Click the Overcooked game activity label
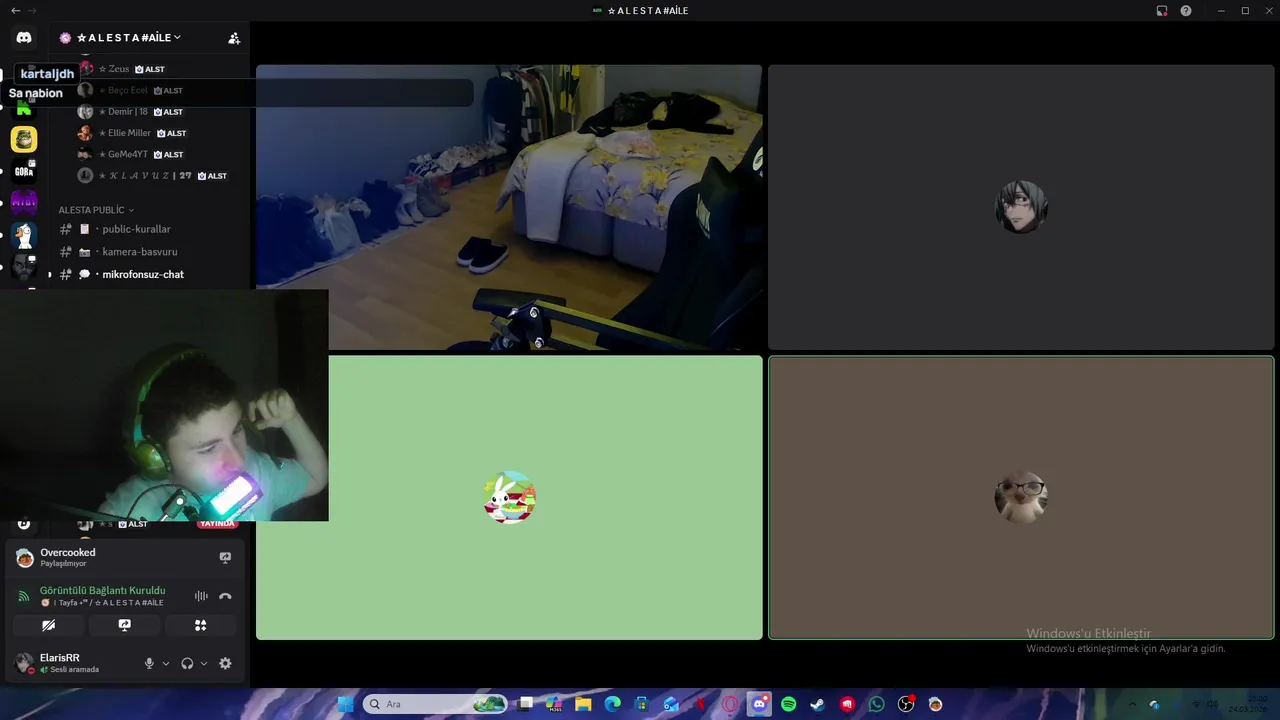The height and width of the screenshot is (720, 1280). 68,553
